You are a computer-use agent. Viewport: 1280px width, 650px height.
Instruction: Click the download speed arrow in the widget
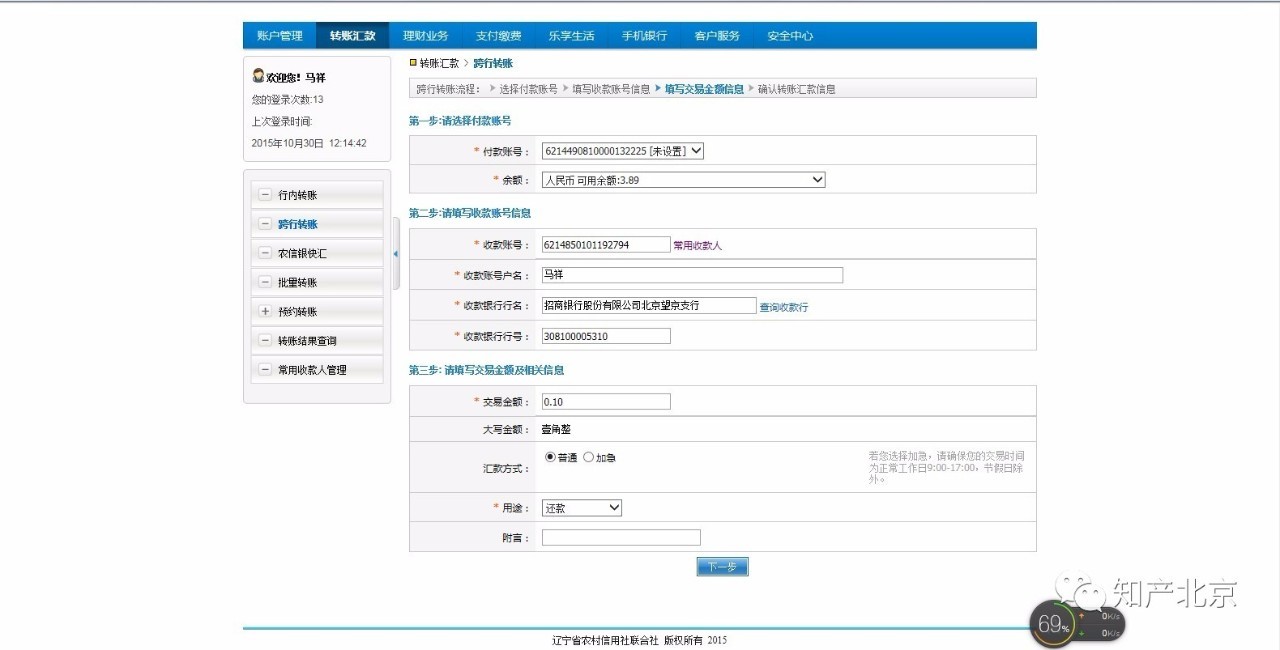click(1081, 633)
